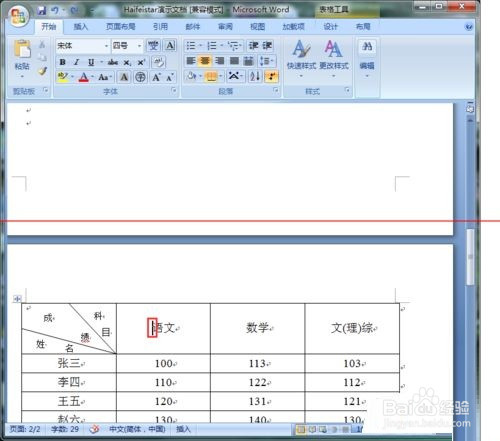Expand highlight color dropdown arrow
Screen dimensions: 500x441
(72, 77)
